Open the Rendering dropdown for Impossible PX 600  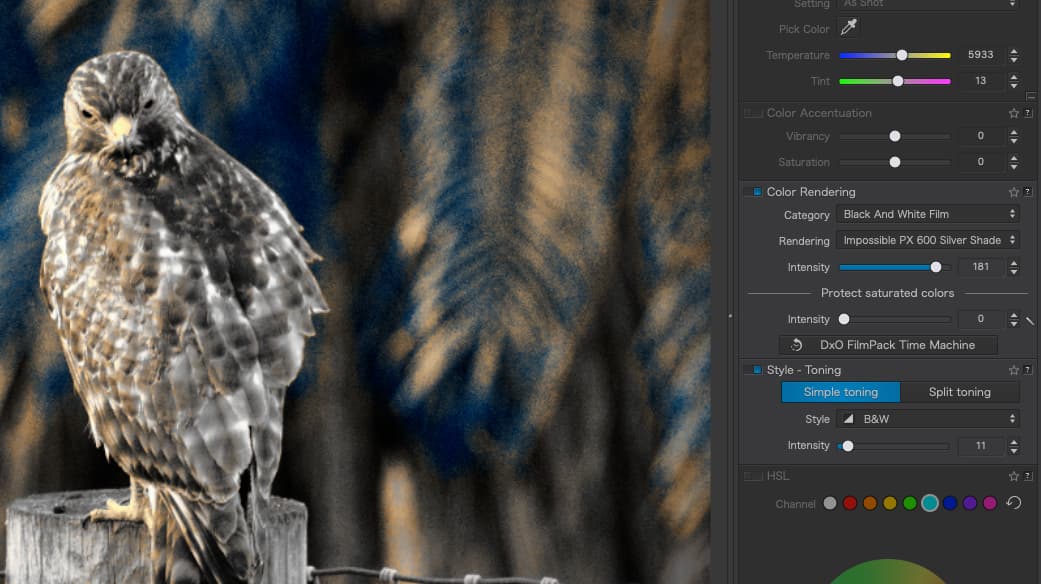tap(929, 240)
